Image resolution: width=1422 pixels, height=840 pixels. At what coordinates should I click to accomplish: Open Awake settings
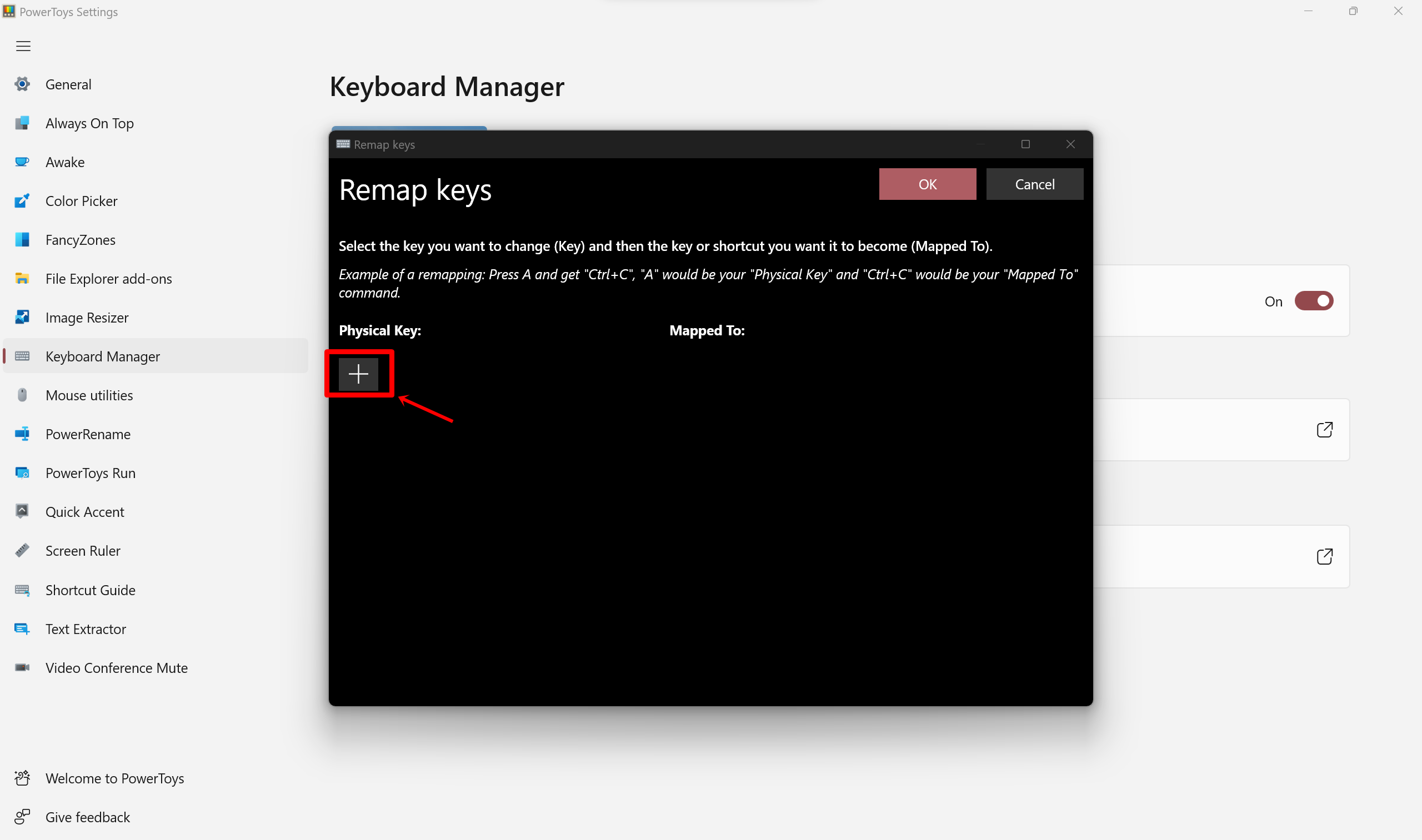pos(64,162)
